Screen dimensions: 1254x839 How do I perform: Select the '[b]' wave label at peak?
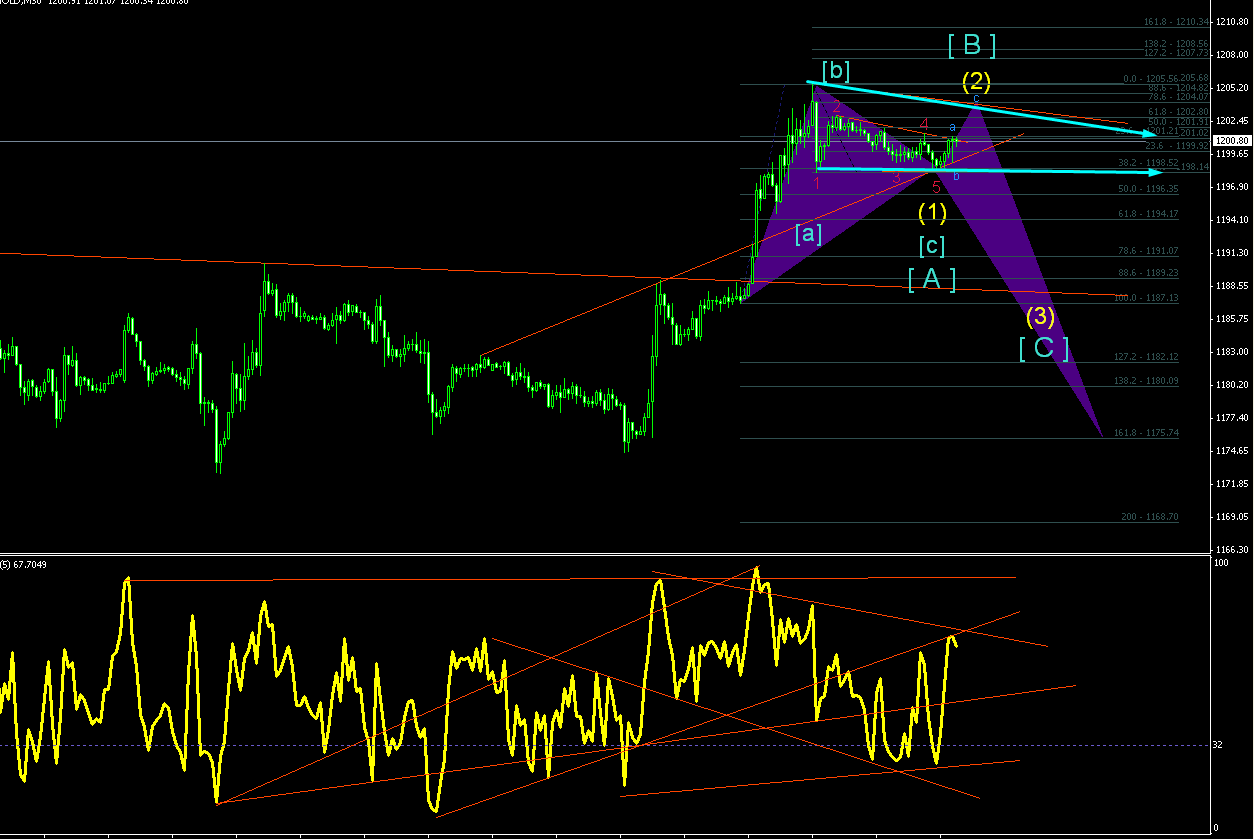[836, 70]
